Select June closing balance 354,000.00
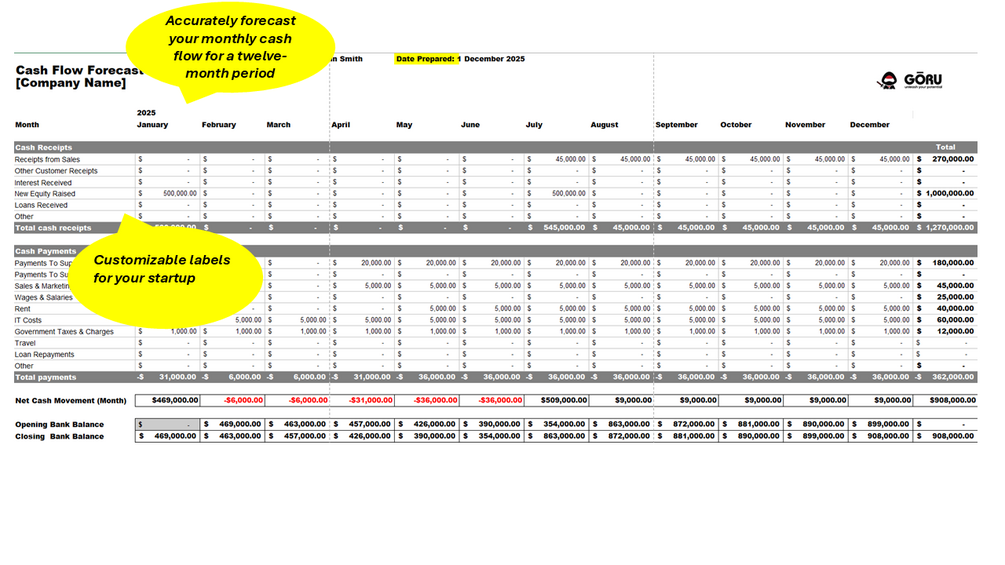The height and width of the screenshot is (565, 1005). [x=492, y=436]
